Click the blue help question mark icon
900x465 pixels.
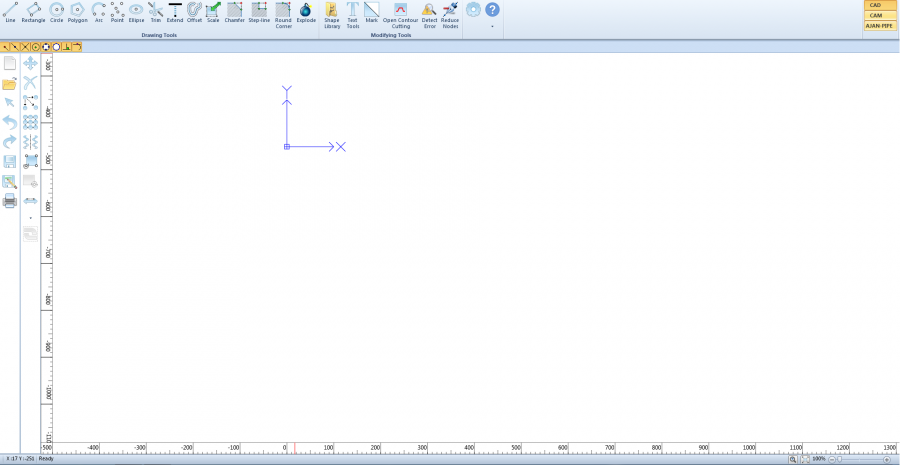click(x=492, y=10)
